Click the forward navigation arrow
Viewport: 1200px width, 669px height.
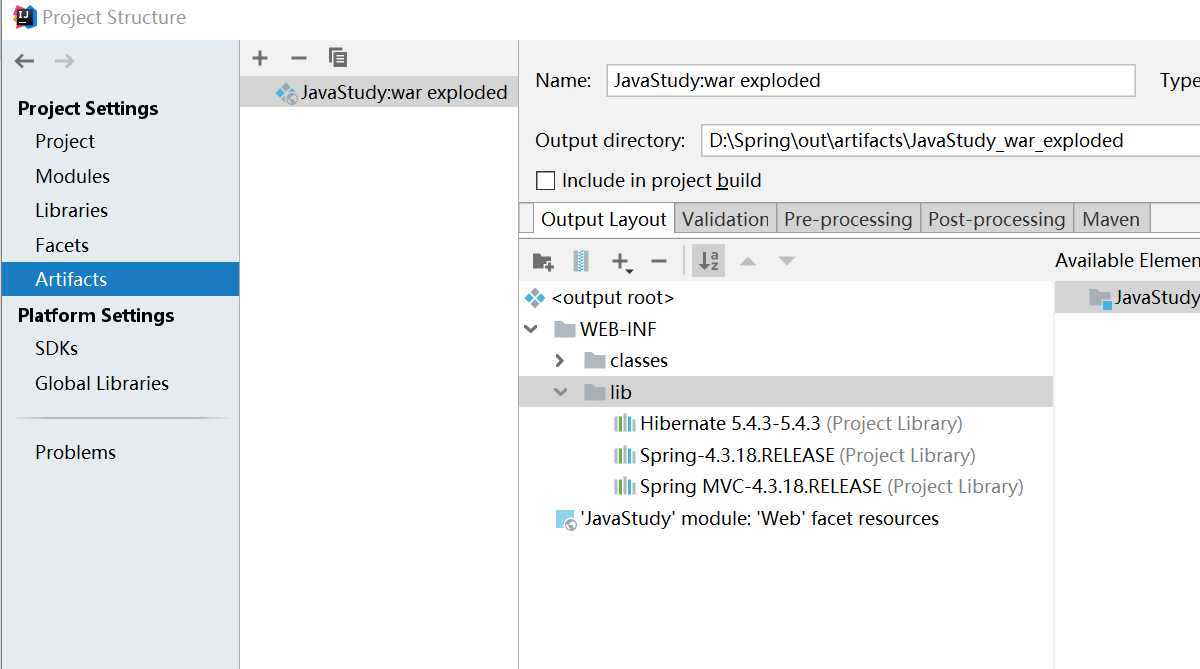click(64, 62)
